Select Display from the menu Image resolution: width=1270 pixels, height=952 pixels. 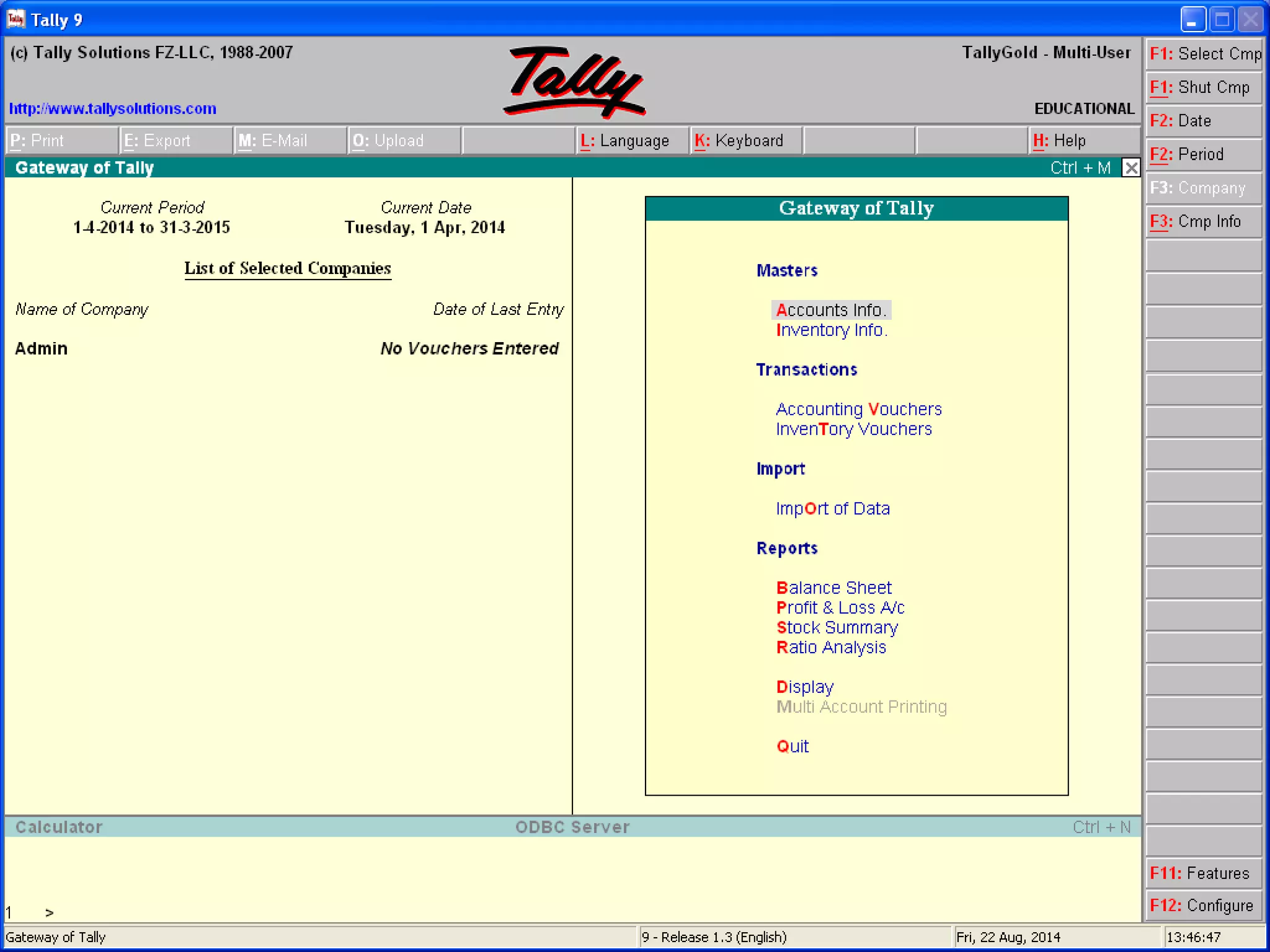tap(804, 687)
